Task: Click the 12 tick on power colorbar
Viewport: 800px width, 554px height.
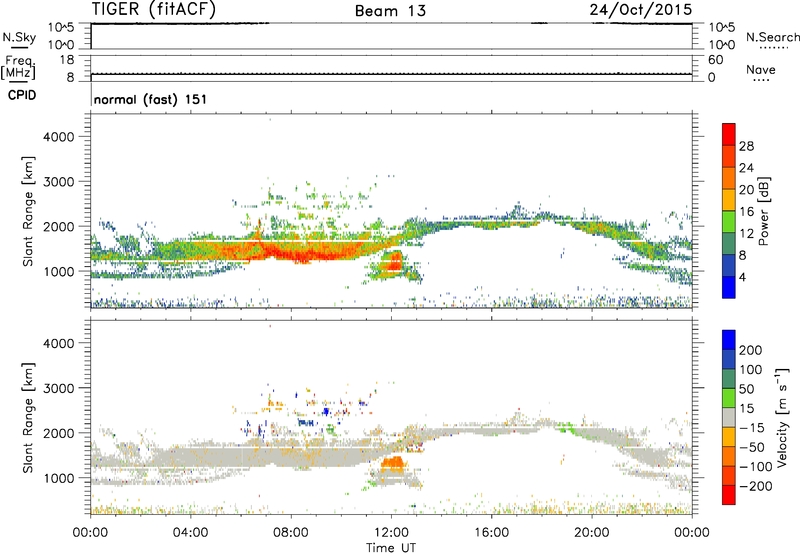Action: 746,234
